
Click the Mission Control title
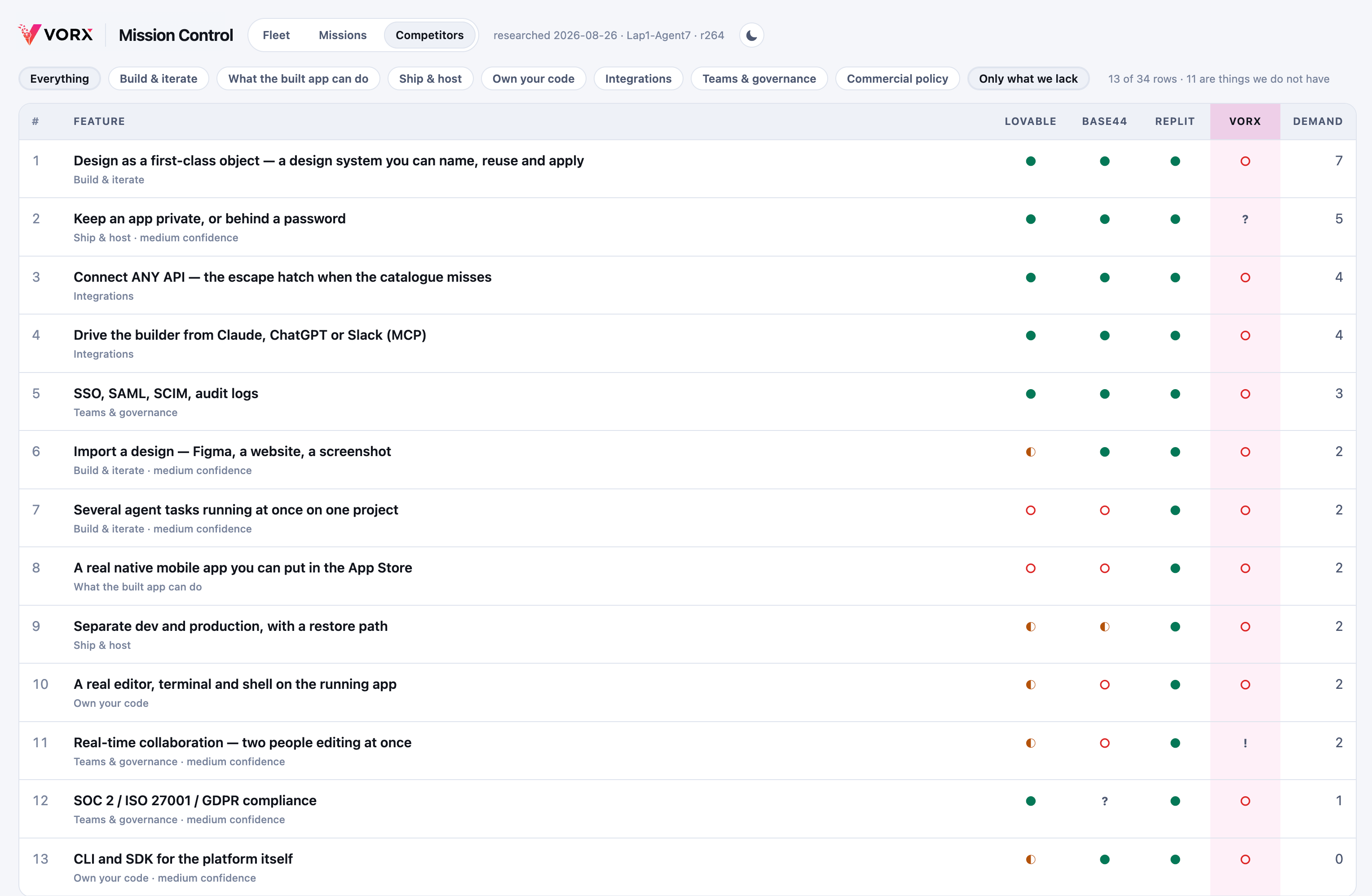click(176, 35)
